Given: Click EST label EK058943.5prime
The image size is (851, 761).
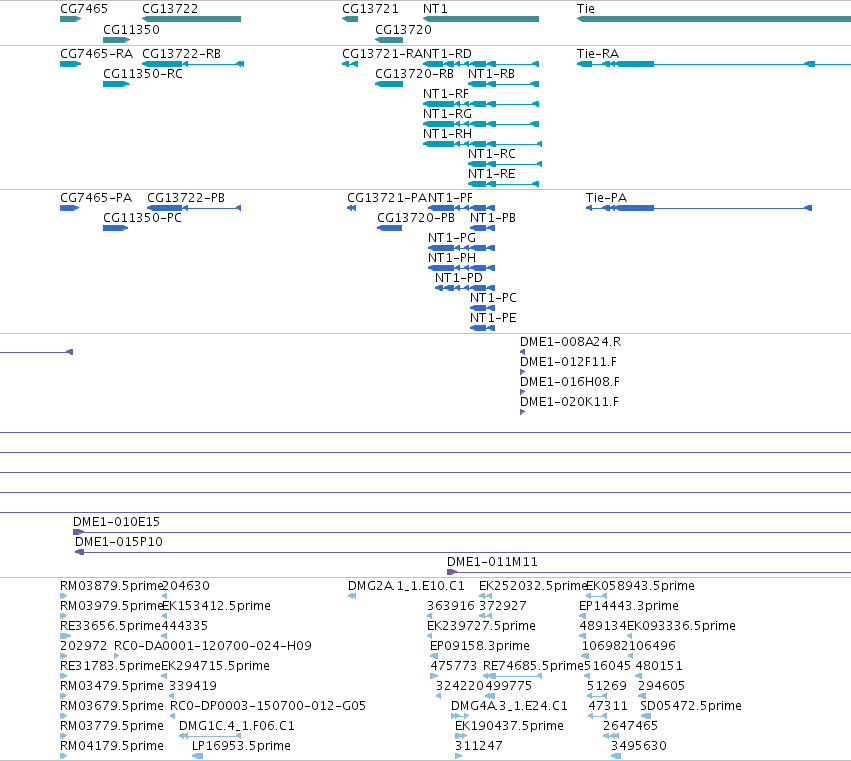Looking at the screenshot, I should tap(640, 586).
